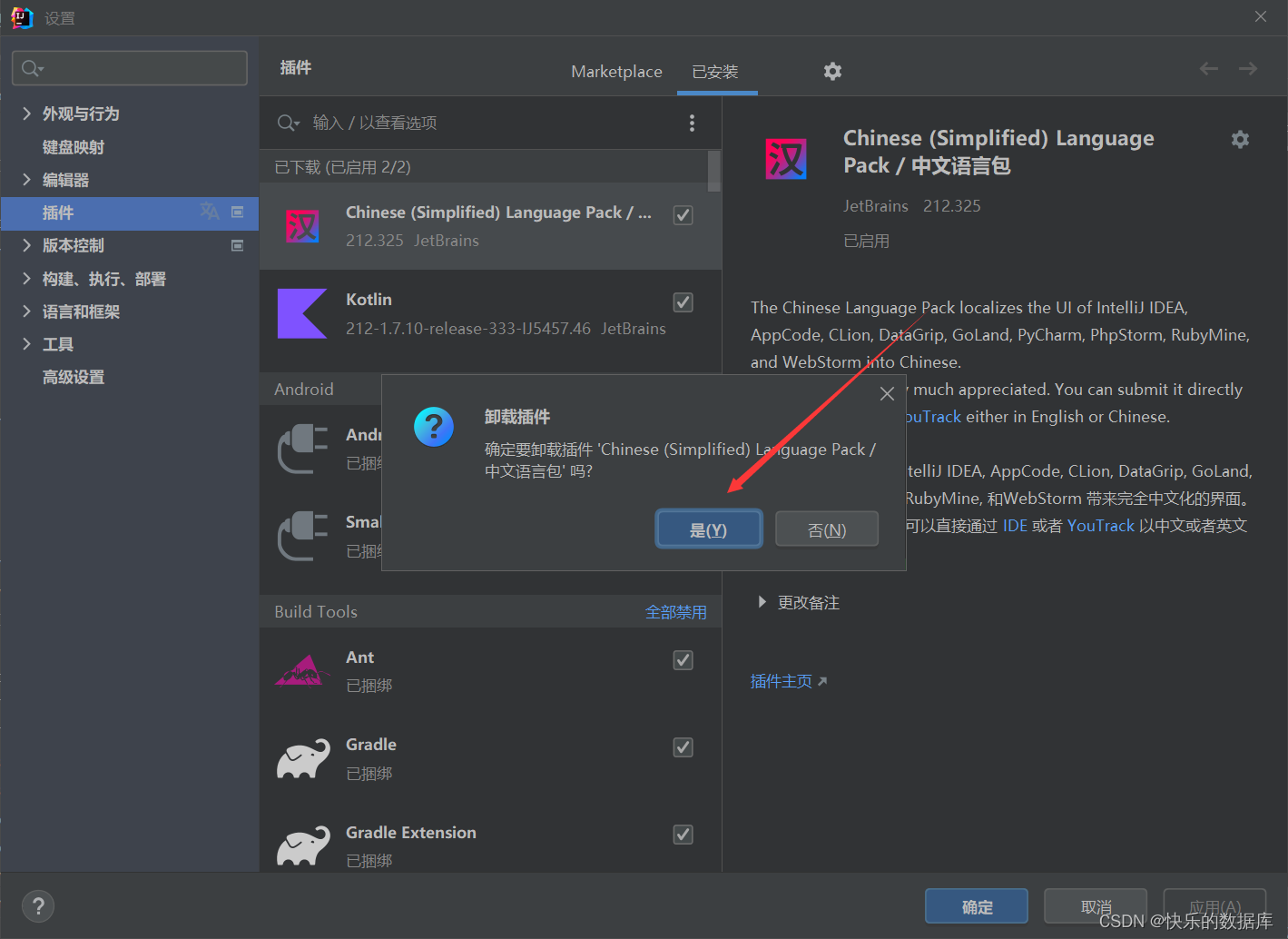Viewport: 1288px width, 939px height.
Task: Open 键盘映射 settings page
Action: pos(74,147)
